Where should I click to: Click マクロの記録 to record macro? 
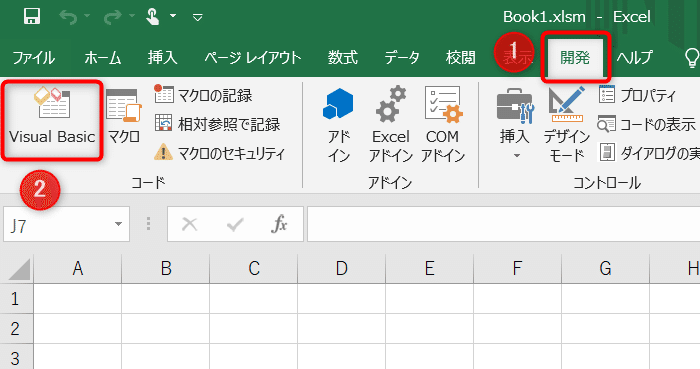coord(203,95)
